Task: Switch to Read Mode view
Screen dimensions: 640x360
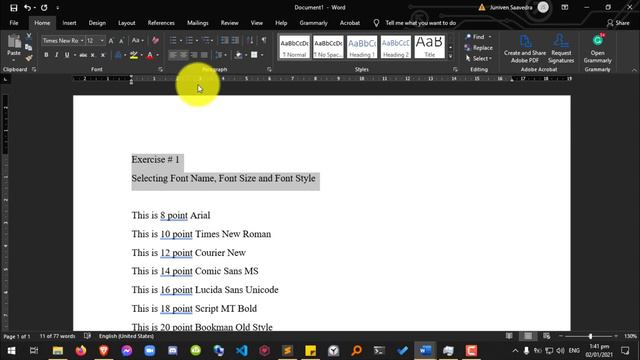Action: tap(509, 336)
